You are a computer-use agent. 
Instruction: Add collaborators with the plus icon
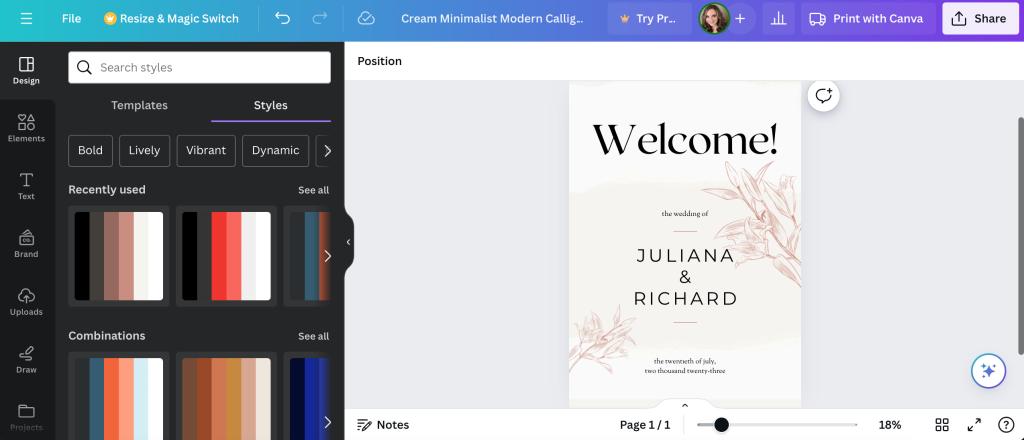(x=740, y=18)
